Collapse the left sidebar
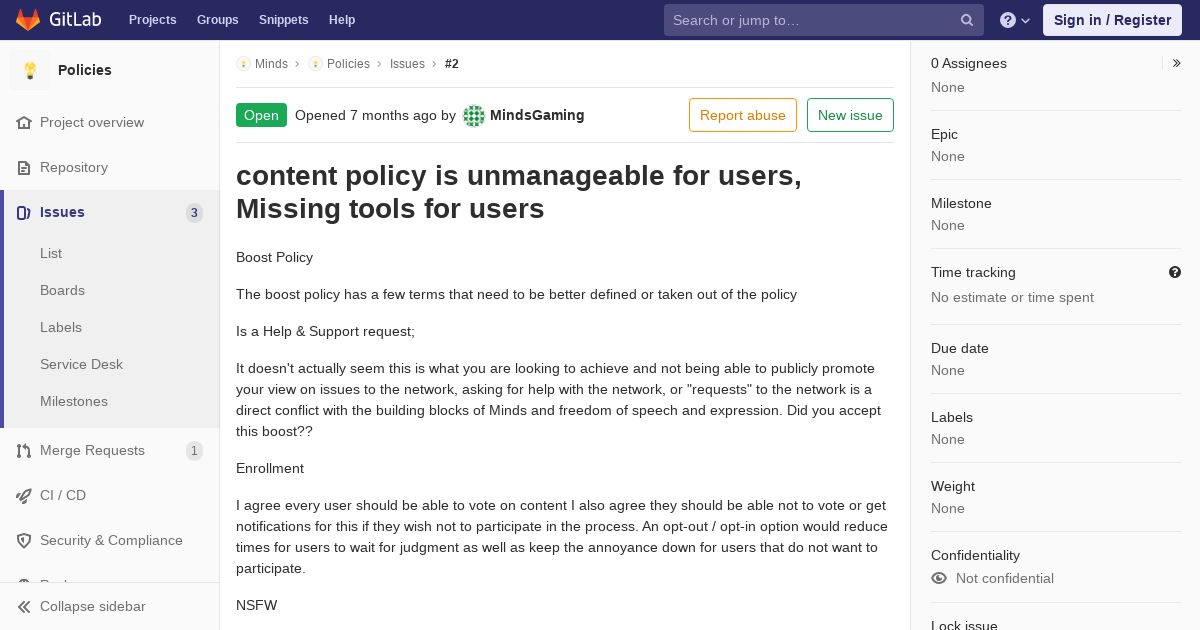 coord(92,606)
